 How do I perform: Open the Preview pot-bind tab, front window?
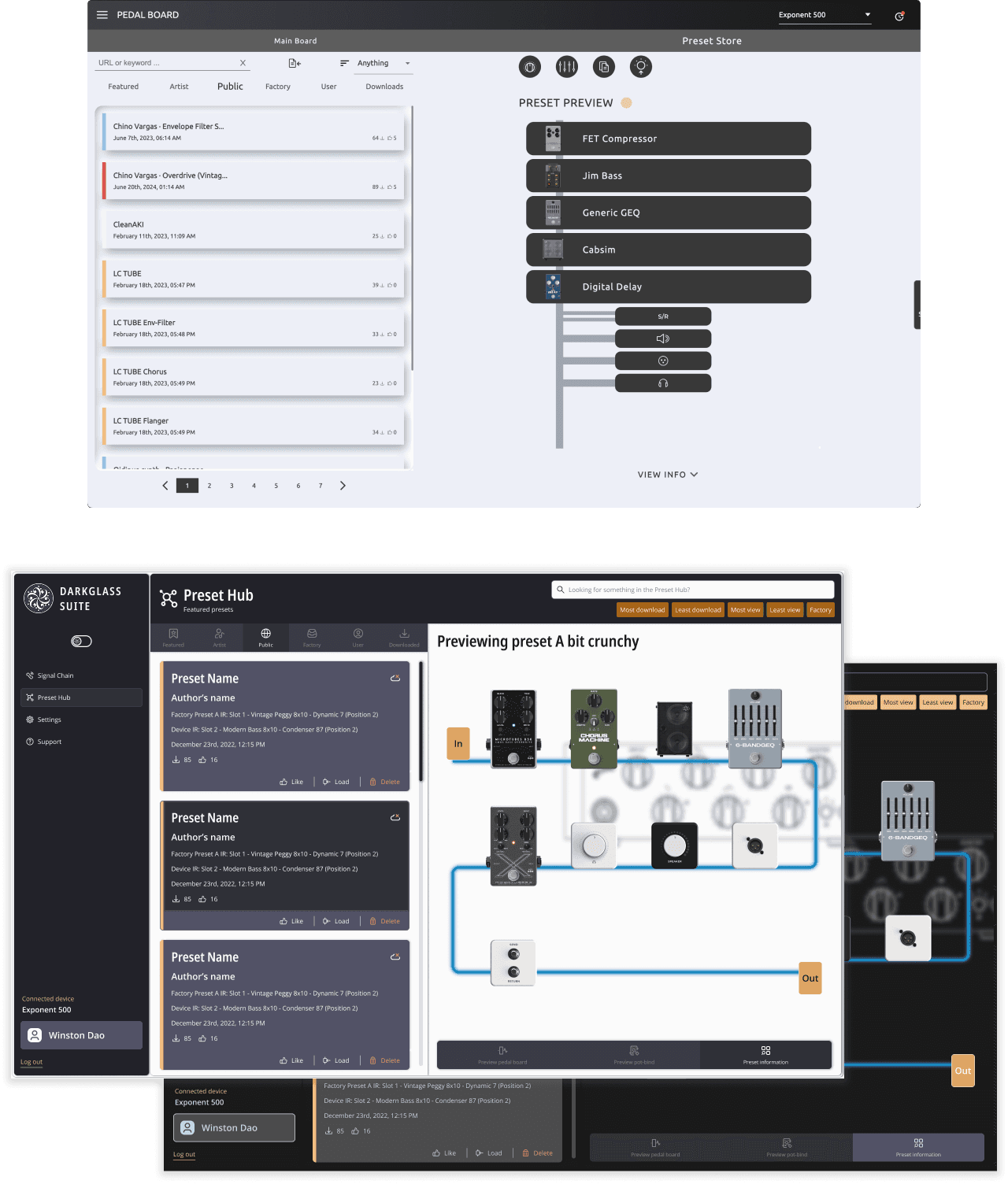[x=634, y=1055]
